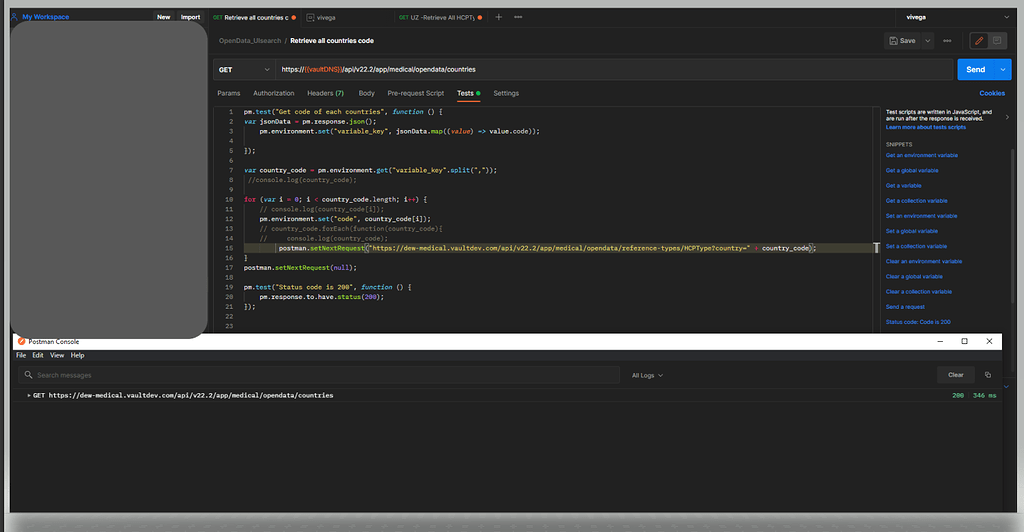Collapse the snippets panel with chevron
Viewport: 1024px width, 532px height.
coord(1007,117)
